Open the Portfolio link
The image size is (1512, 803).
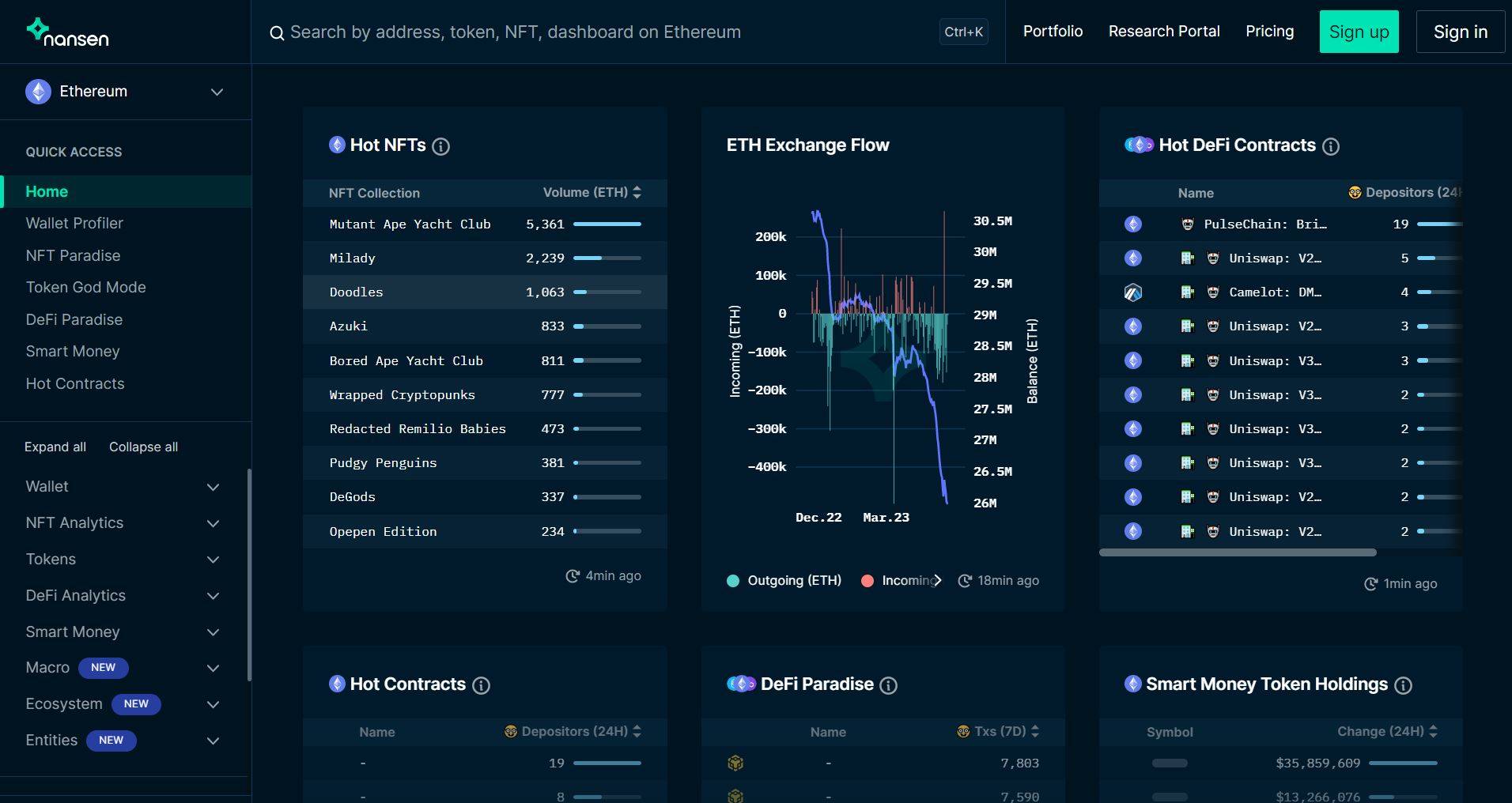(1053, 32)
